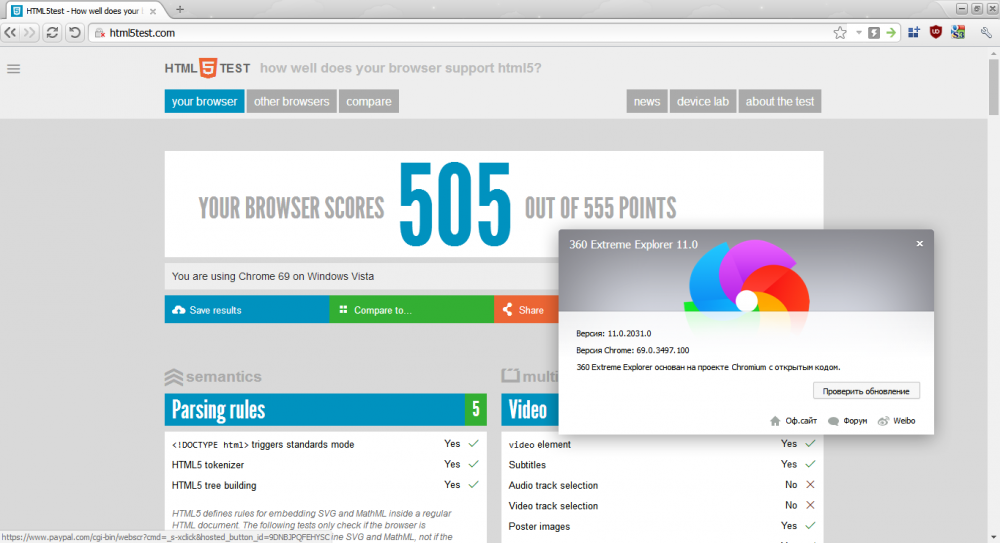Viewport: 1000px width, 543px height.
Task: Click the Проверить обновление update button
Action: 866,391
